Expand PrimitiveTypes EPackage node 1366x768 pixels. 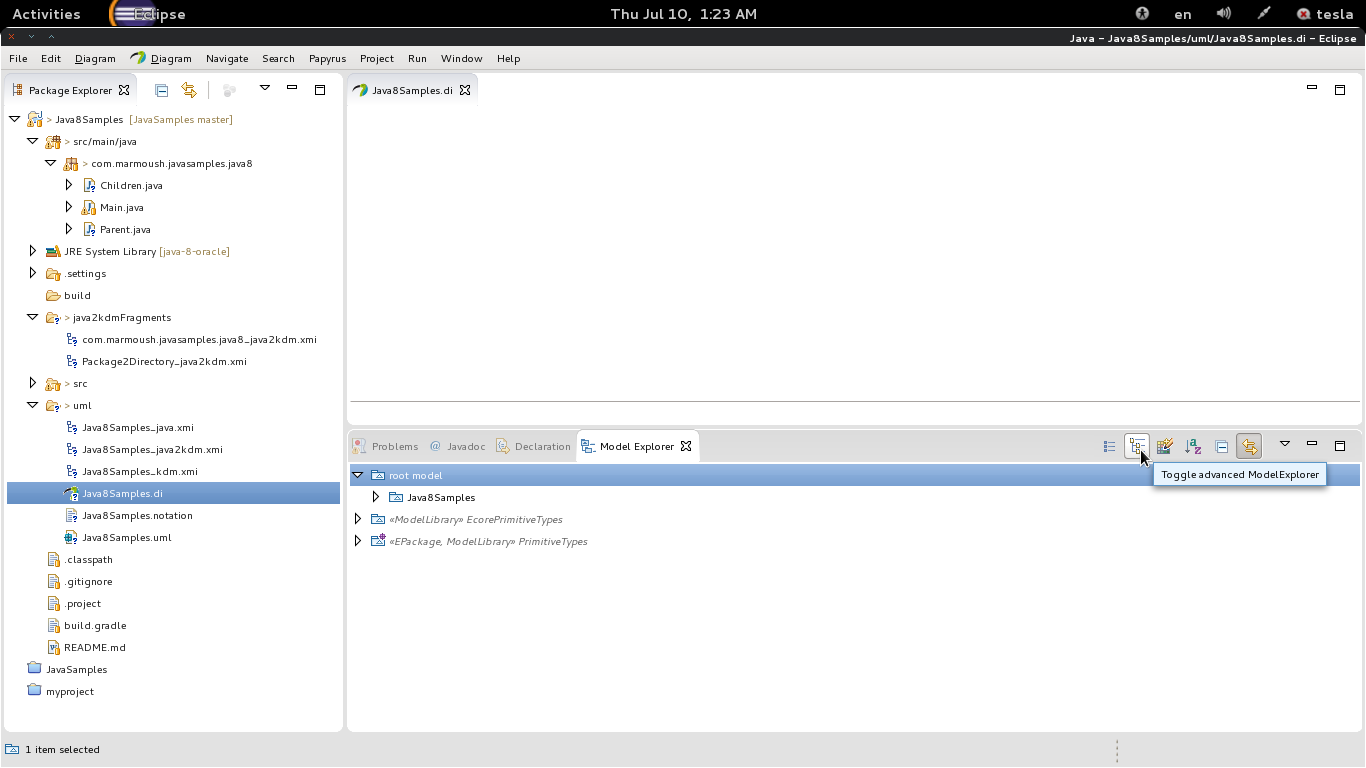[x=358, y=541]
